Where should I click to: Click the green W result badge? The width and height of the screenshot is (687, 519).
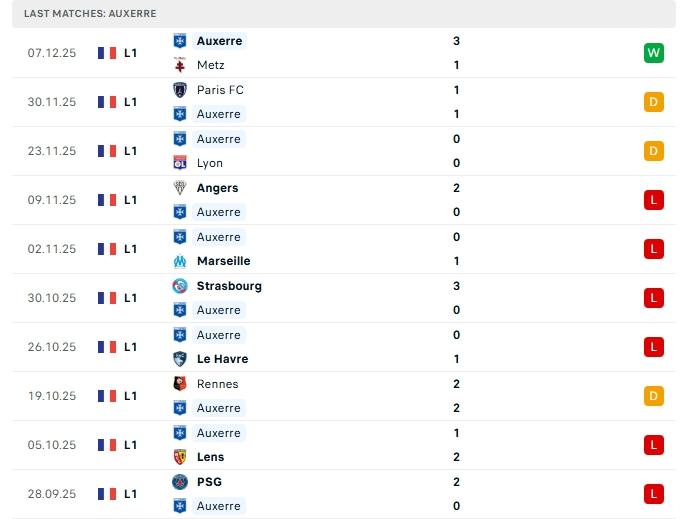point(654,53)
